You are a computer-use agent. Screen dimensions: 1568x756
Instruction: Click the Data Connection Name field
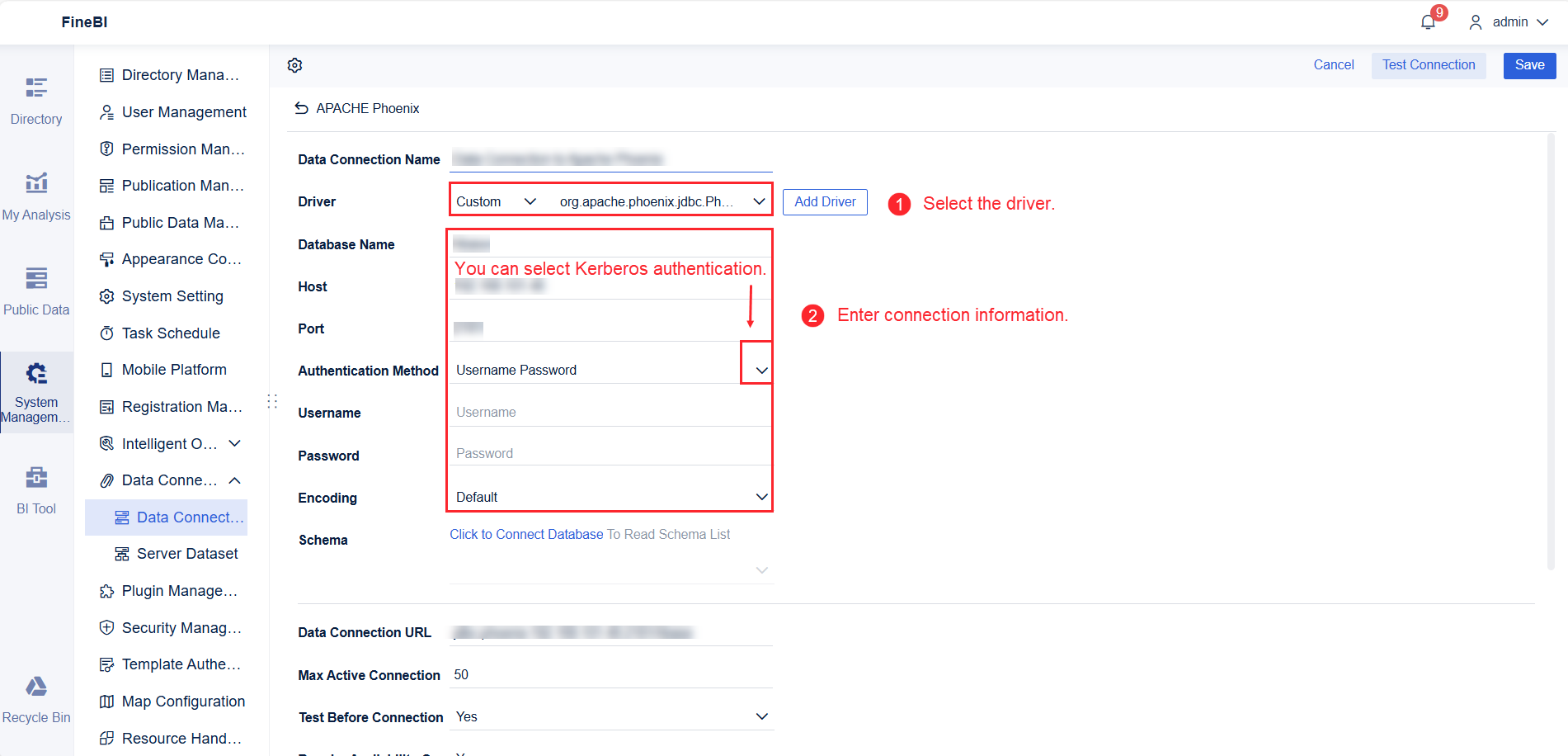611,158
